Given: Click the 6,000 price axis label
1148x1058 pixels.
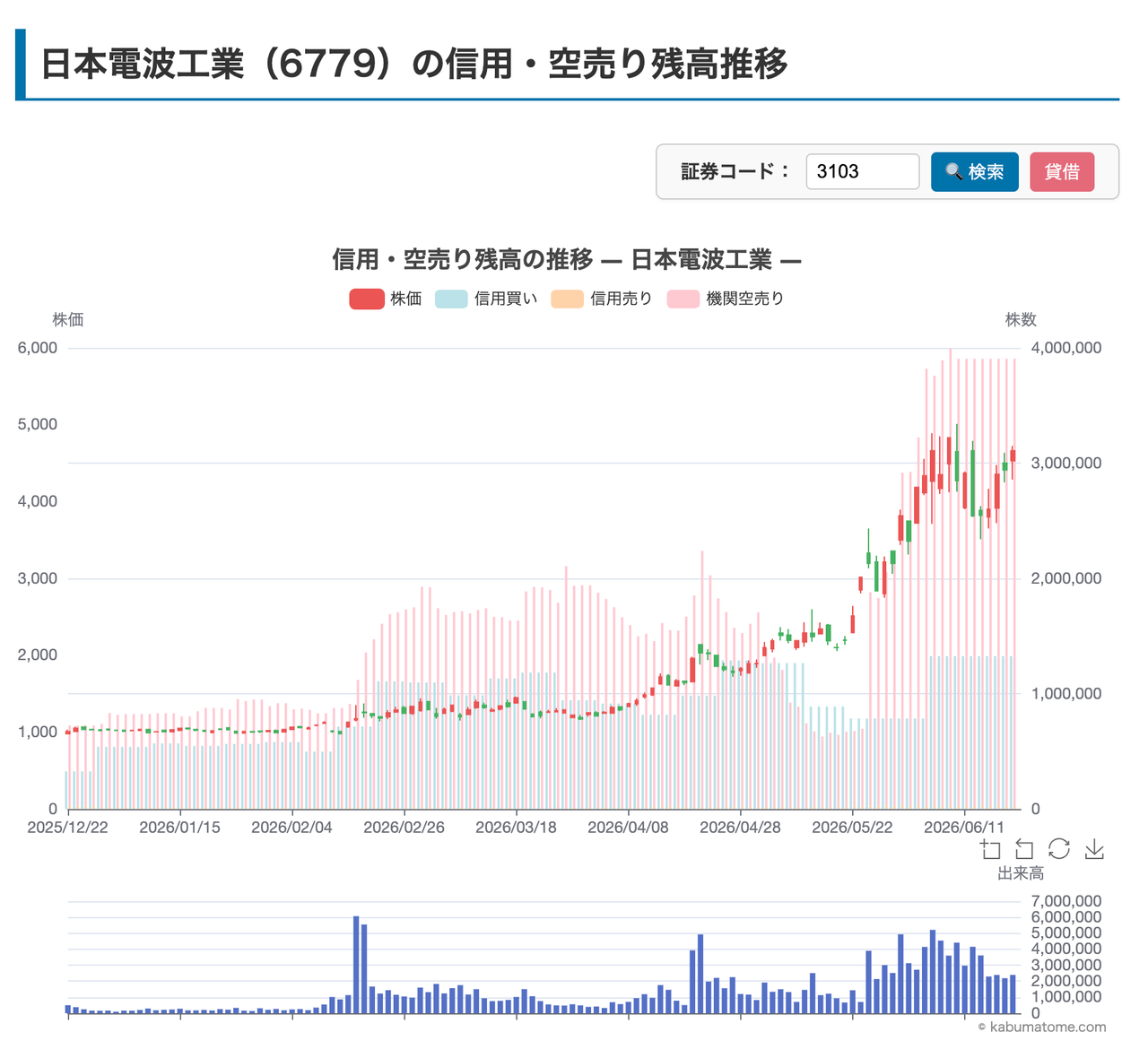Looking at the screenshot, I should pos(38,348).
